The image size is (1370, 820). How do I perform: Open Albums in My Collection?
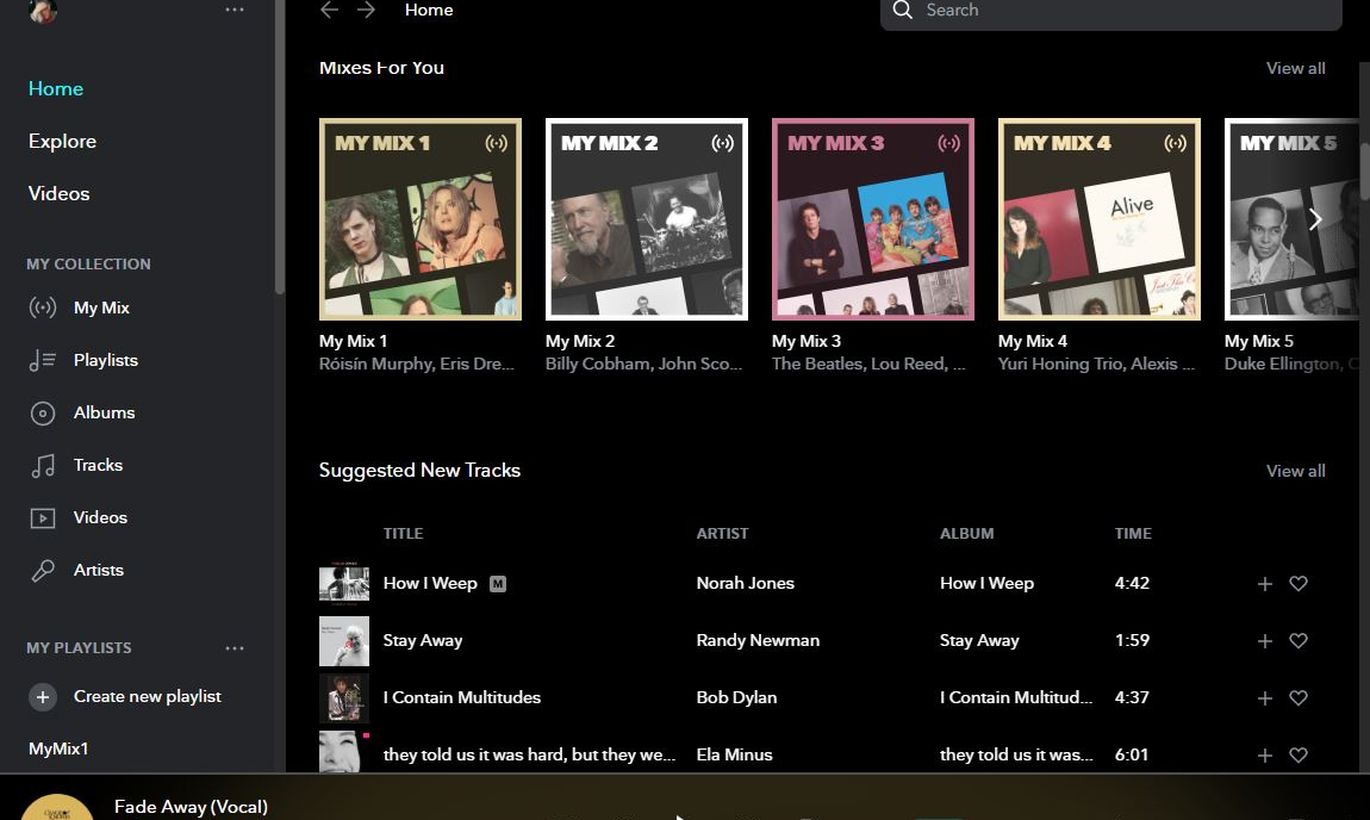point(104,412)
